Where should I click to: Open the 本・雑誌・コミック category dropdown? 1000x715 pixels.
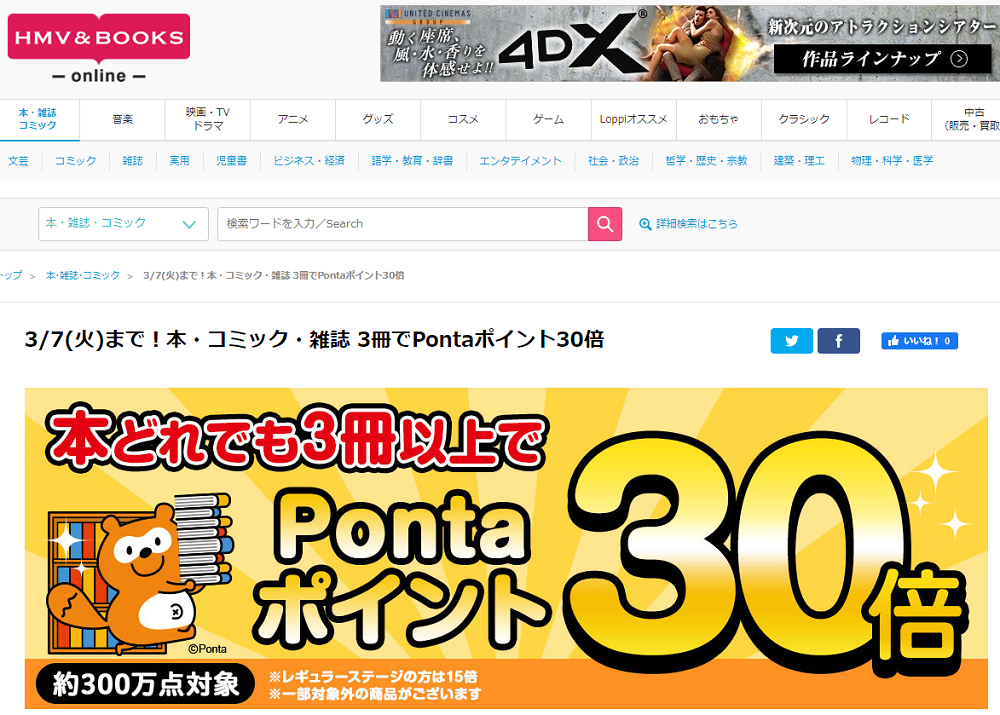coord(123,224)
